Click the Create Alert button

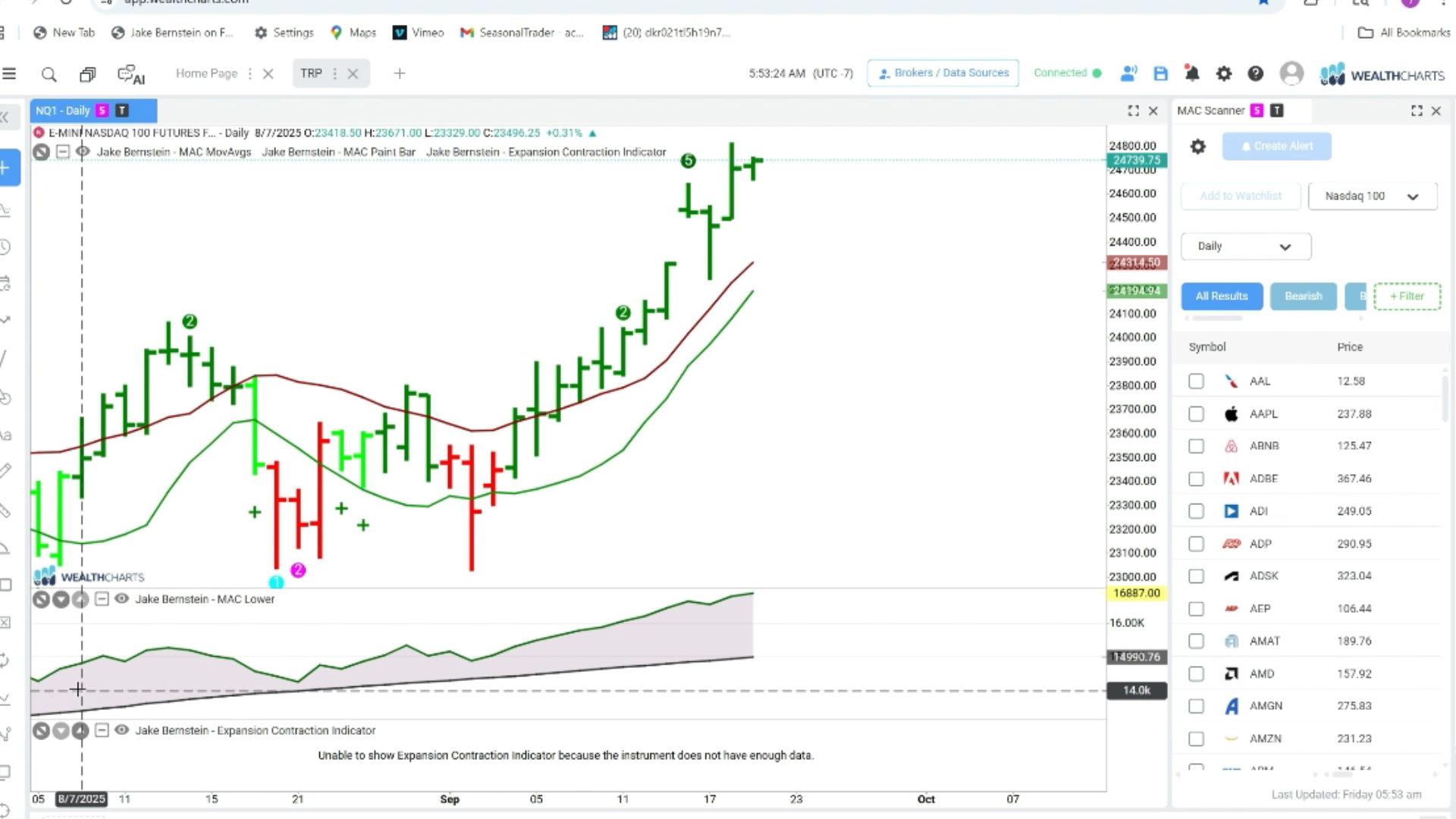click(1277, 146)
